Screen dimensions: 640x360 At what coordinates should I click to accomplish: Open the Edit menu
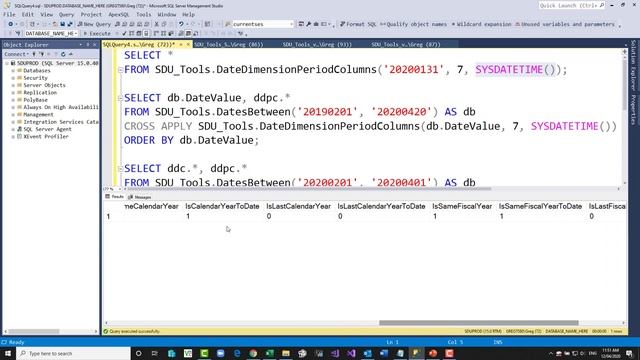pyautogui.click(x=28, y=14)
